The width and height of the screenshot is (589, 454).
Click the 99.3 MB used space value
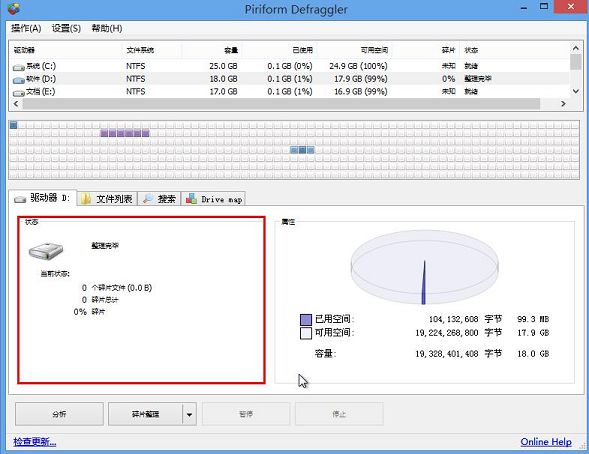coord(533,319)
